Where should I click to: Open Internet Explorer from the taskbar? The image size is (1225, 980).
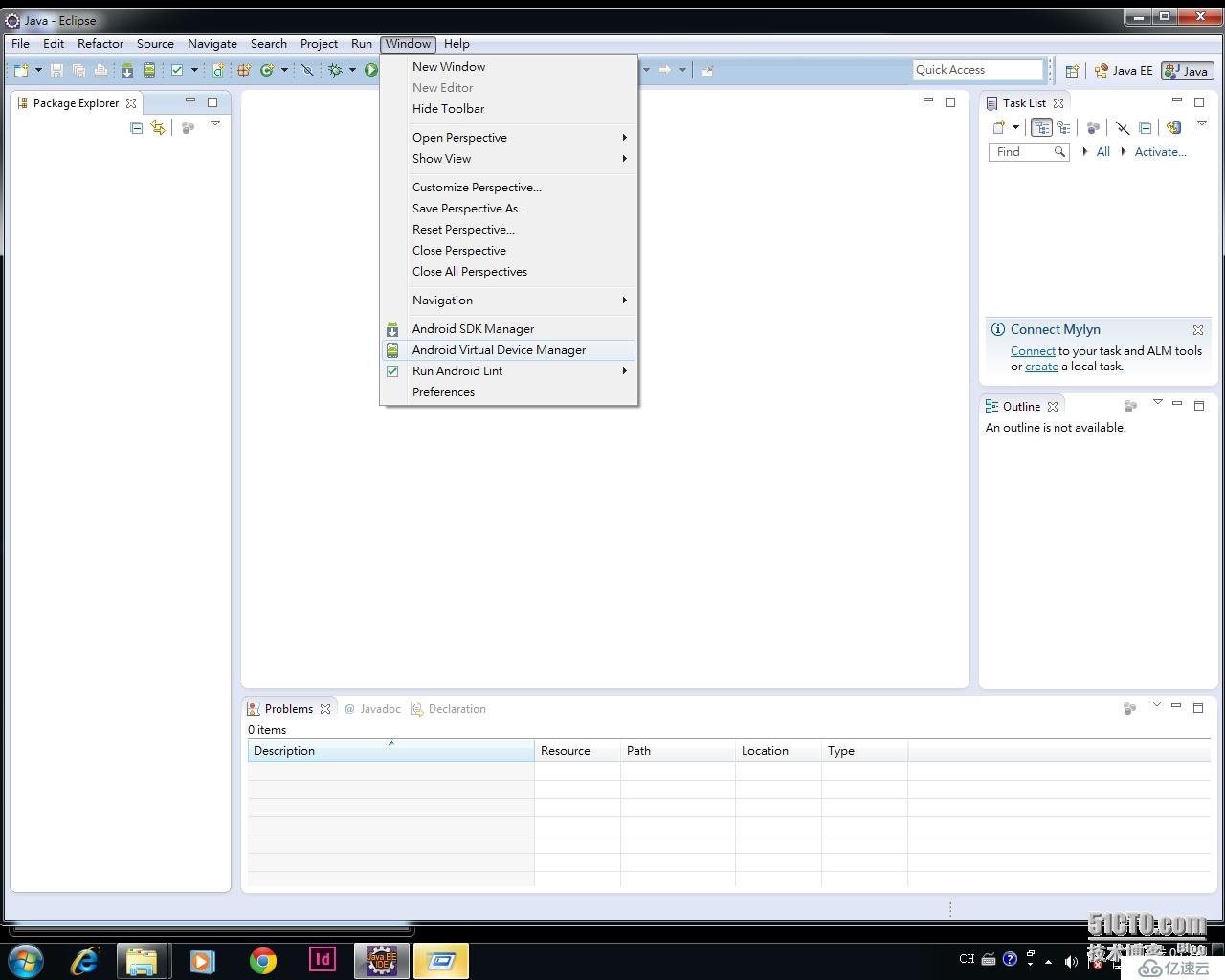tap(85, 960)
